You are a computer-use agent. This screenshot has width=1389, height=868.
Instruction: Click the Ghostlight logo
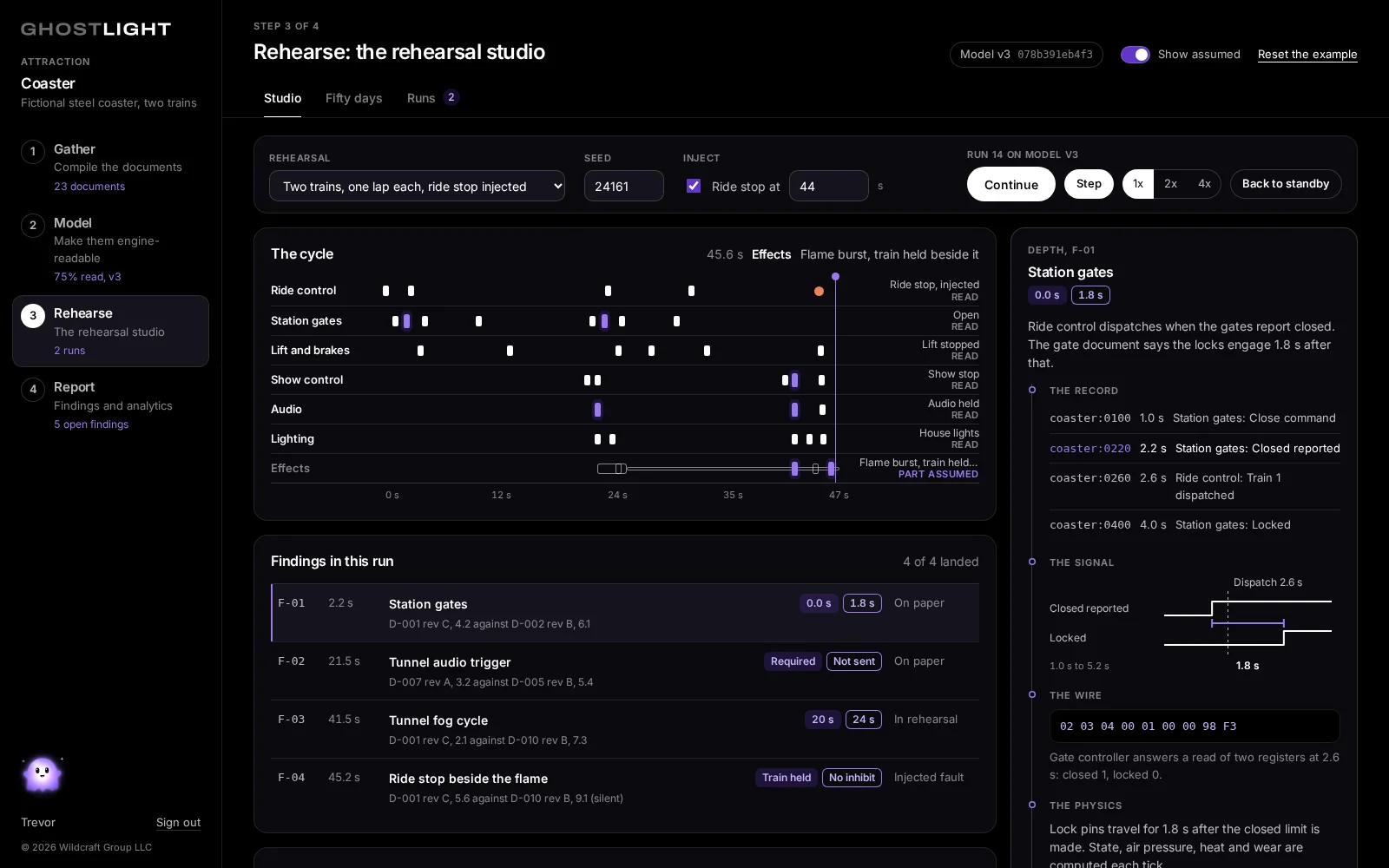click(95, 30)
